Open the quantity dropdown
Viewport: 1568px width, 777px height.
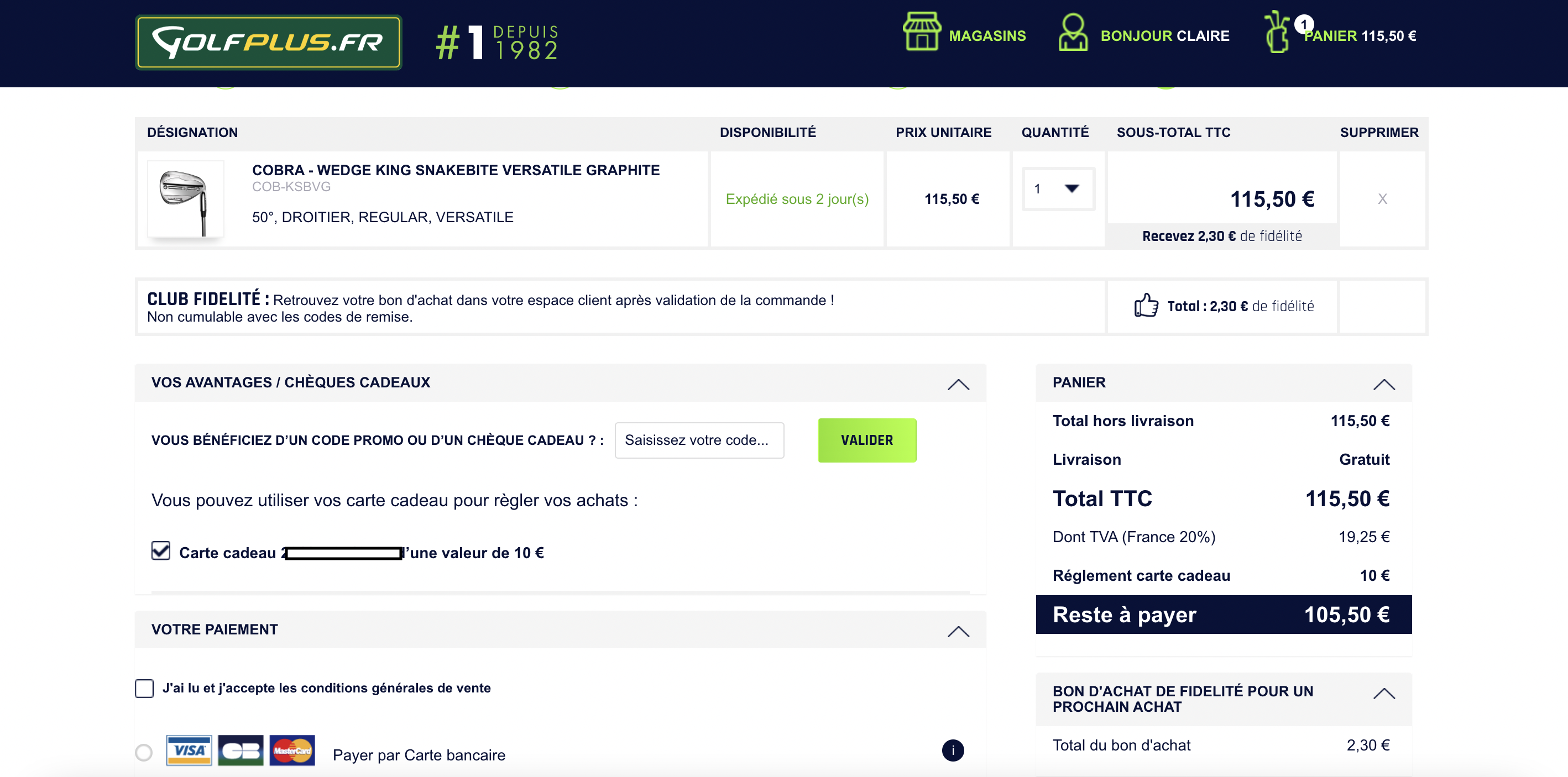tap(1058, 188)
